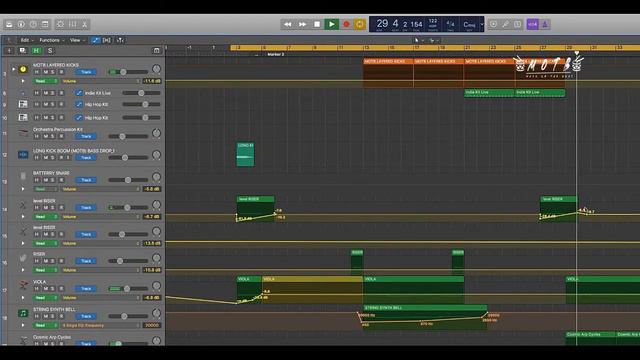Click the fast forward transport button
This screenshot has width=640, height=360.
point(302,24)
